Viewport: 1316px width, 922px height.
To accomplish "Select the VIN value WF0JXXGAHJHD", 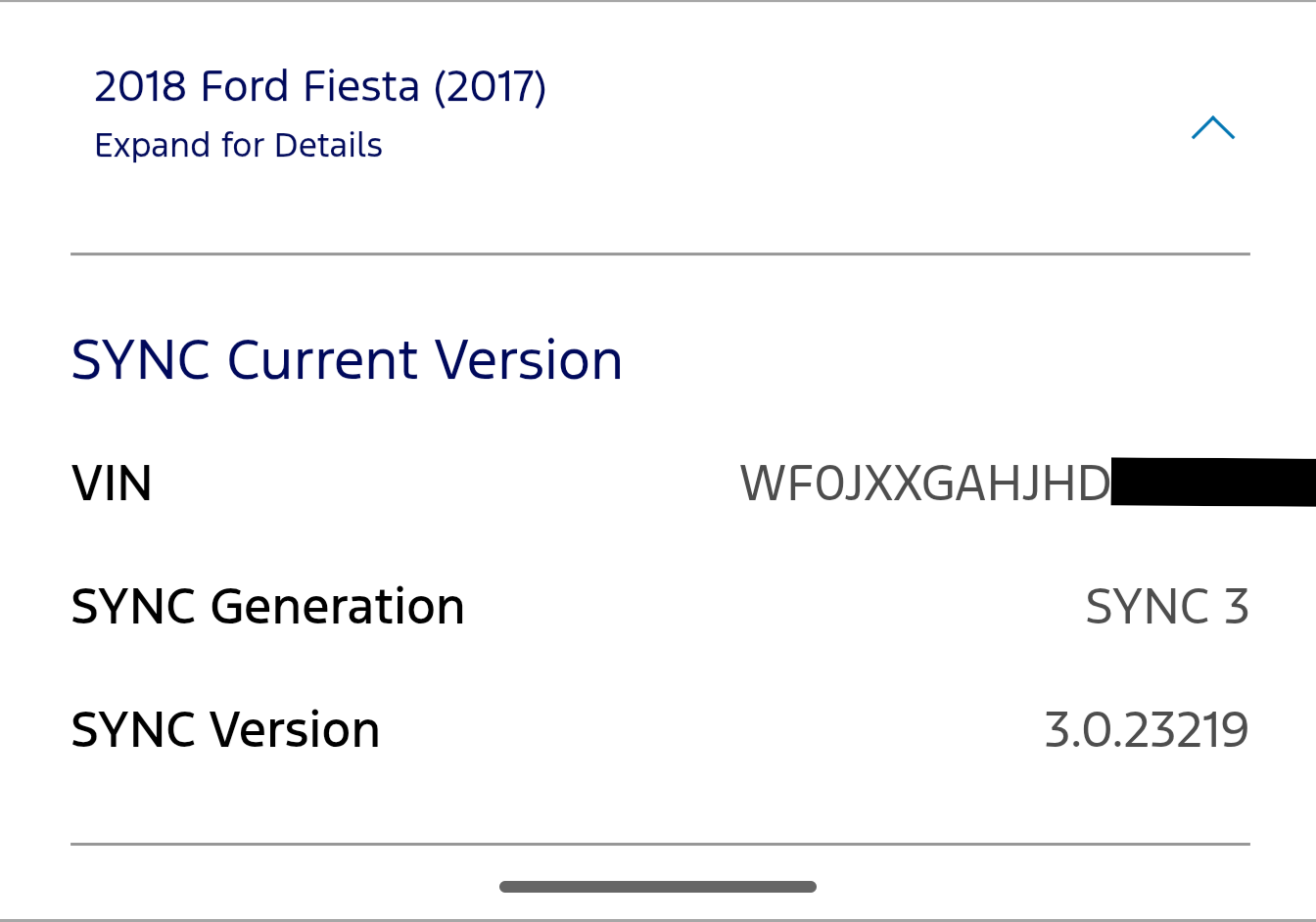I will [925, 484].
